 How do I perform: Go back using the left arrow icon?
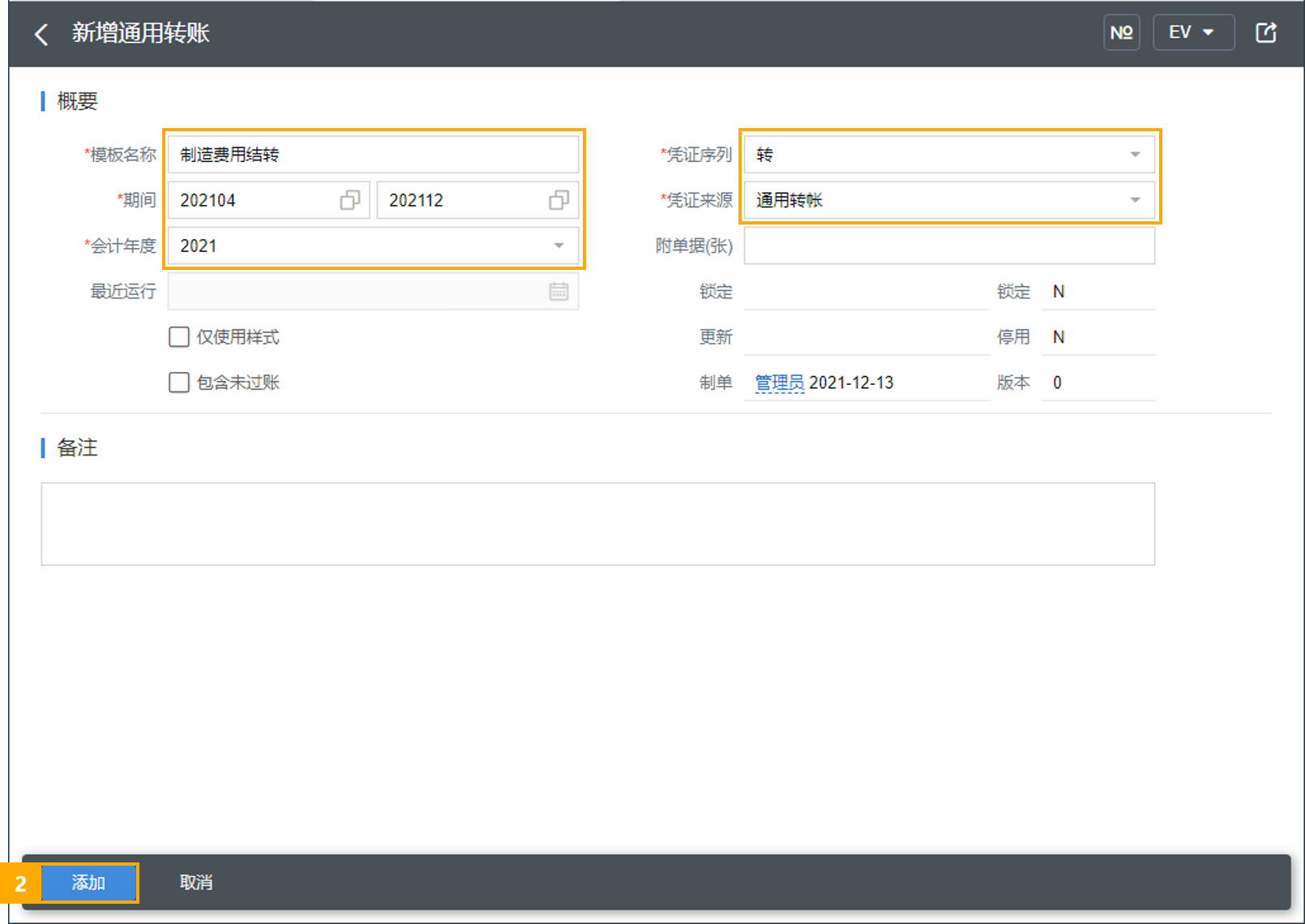pyautogui.click(x=41, y=34)
